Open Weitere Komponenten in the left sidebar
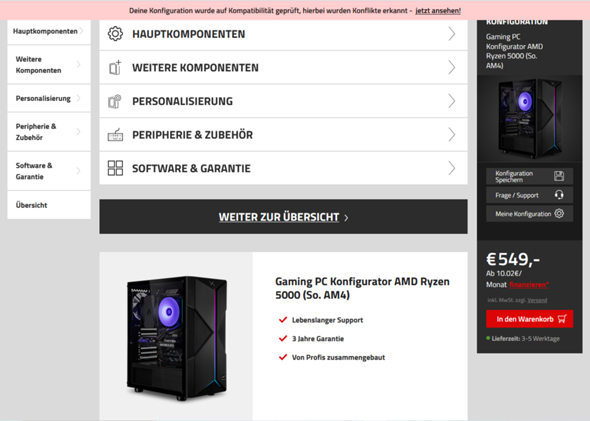Image resolution: width=590 pixels, height=421 pixels. pyautogui.click(x=49, y=65)
